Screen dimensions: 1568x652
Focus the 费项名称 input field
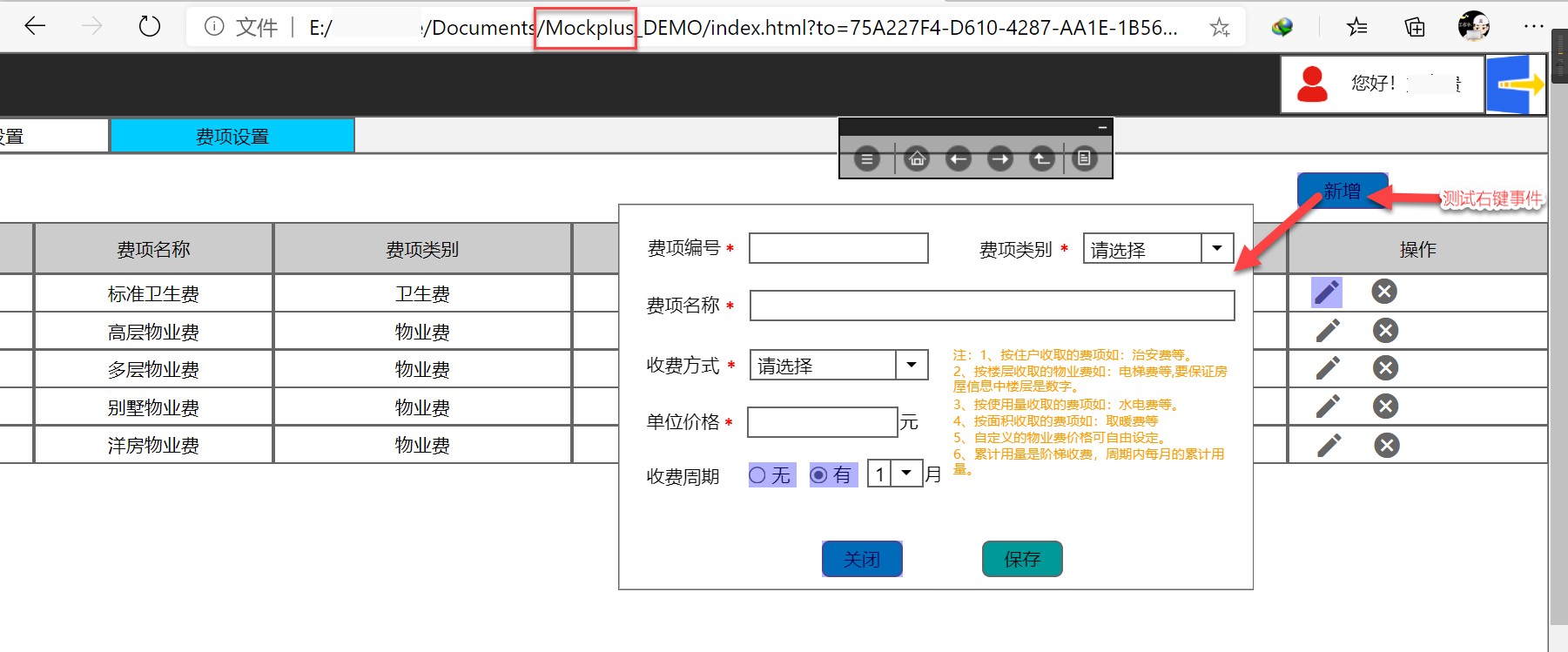tap(992, 306)
